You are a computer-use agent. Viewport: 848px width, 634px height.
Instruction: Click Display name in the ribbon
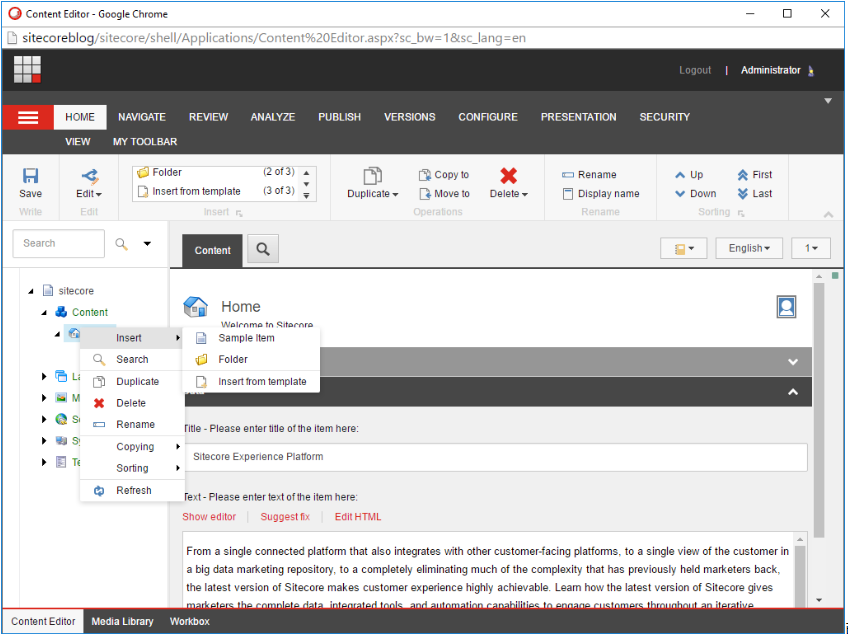click(x=601, y=194)
